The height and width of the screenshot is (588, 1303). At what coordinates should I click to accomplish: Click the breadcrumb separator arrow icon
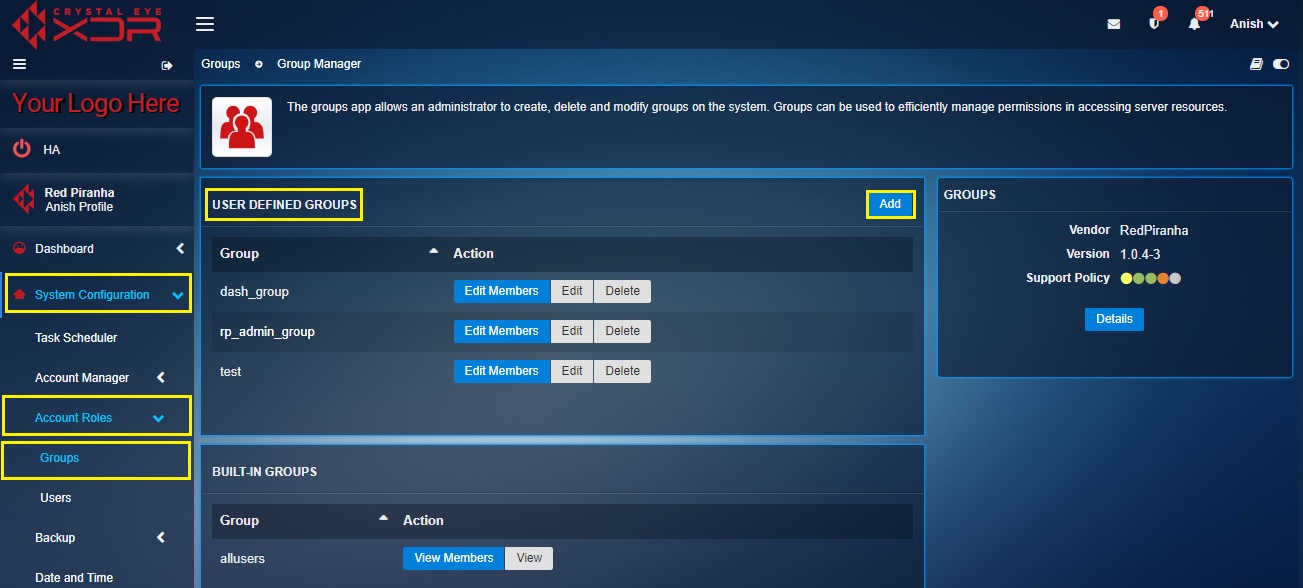tap(259, 64)
